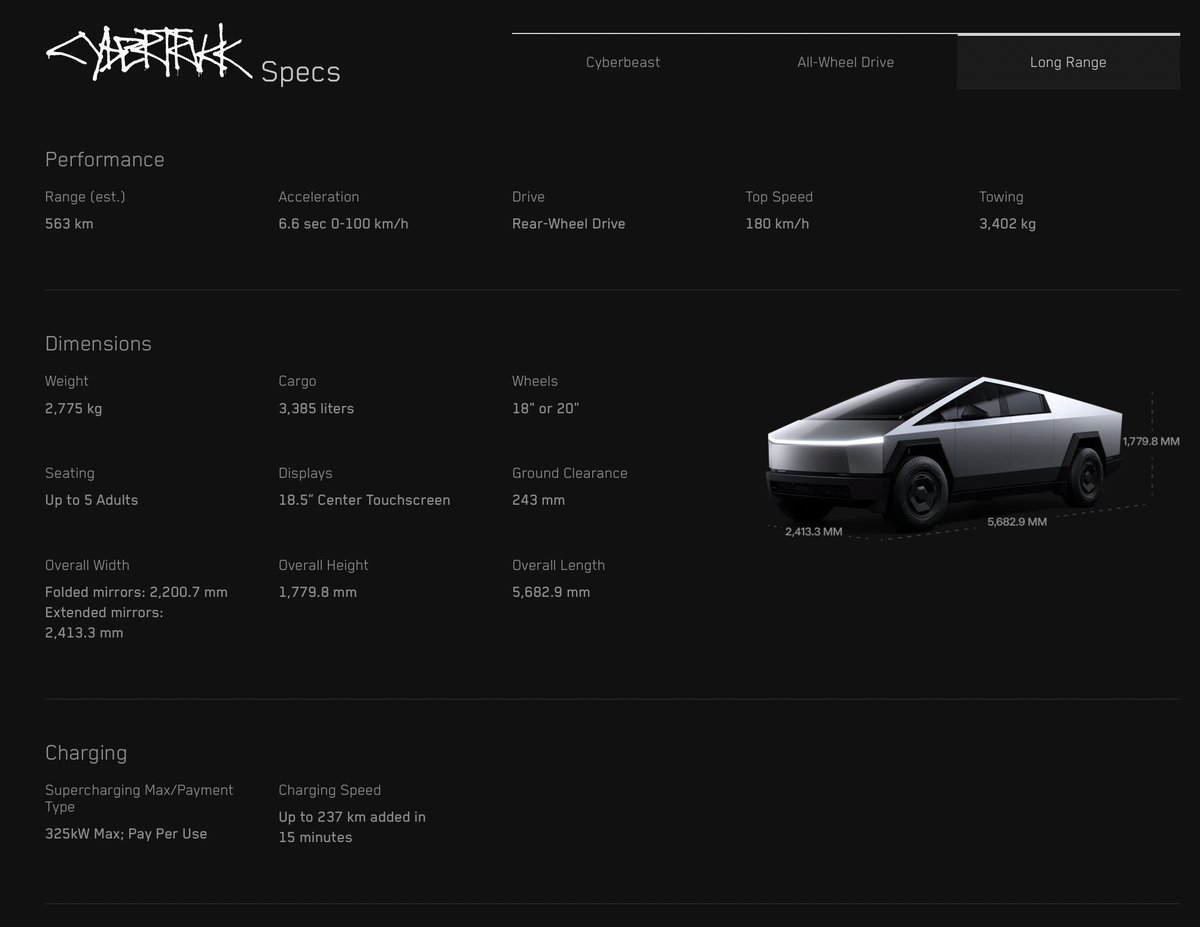Click the '3,402 kg' towing value
The width and height of the screenshot is (1200, 927).
[1007, 224]
